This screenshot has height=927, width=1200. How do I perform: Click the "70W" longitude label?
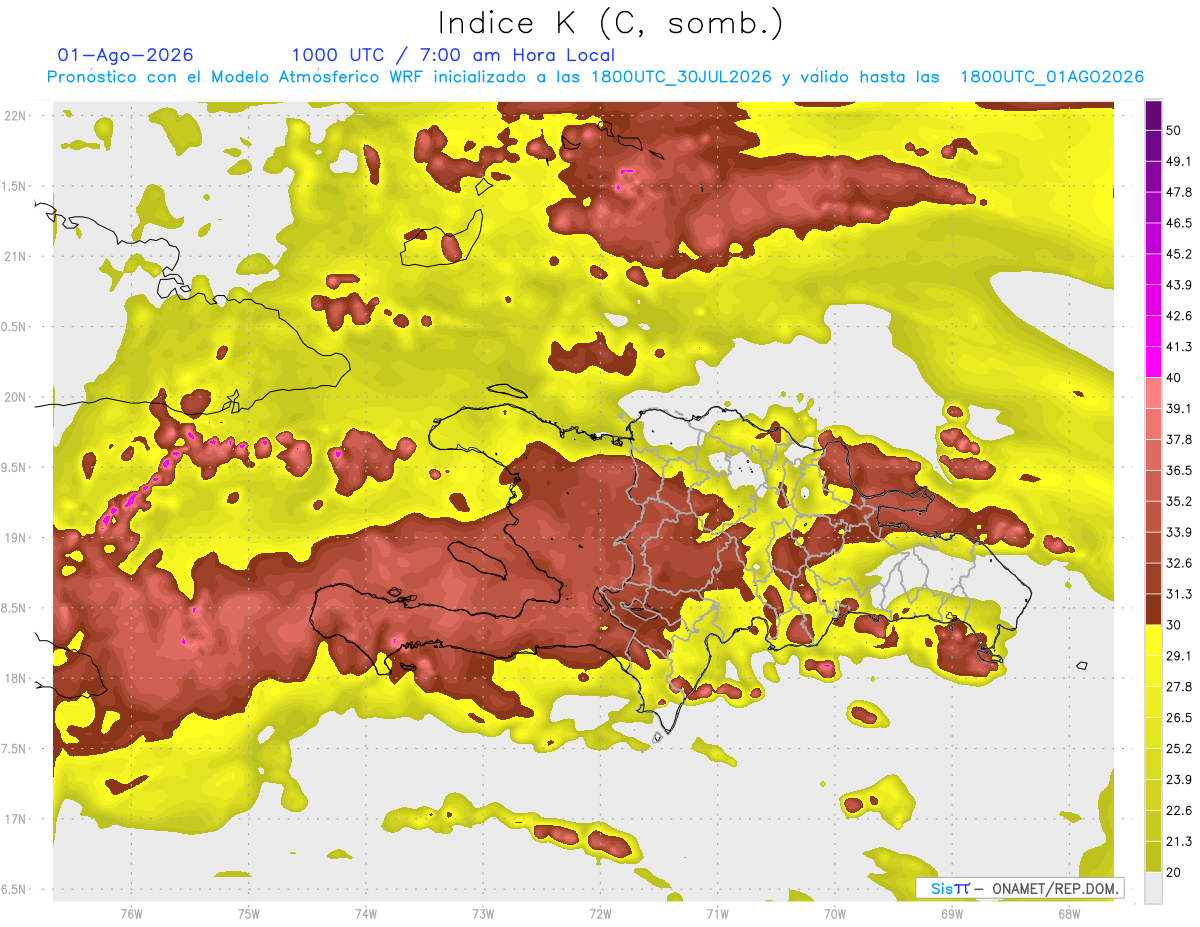pos(834,913)
